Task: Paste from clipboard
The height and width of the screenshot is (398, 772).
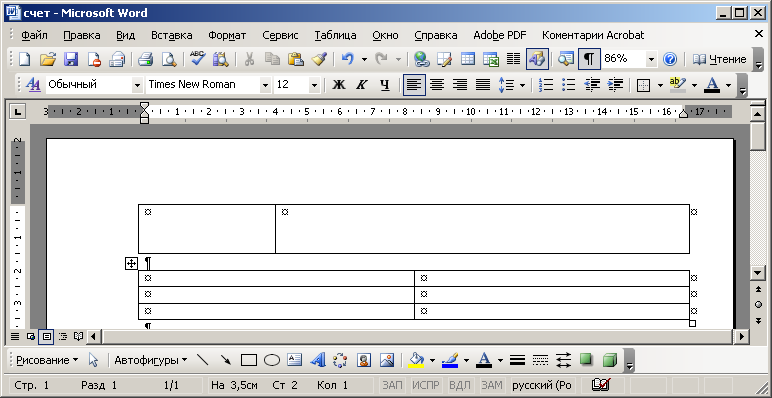Action: 295,60
